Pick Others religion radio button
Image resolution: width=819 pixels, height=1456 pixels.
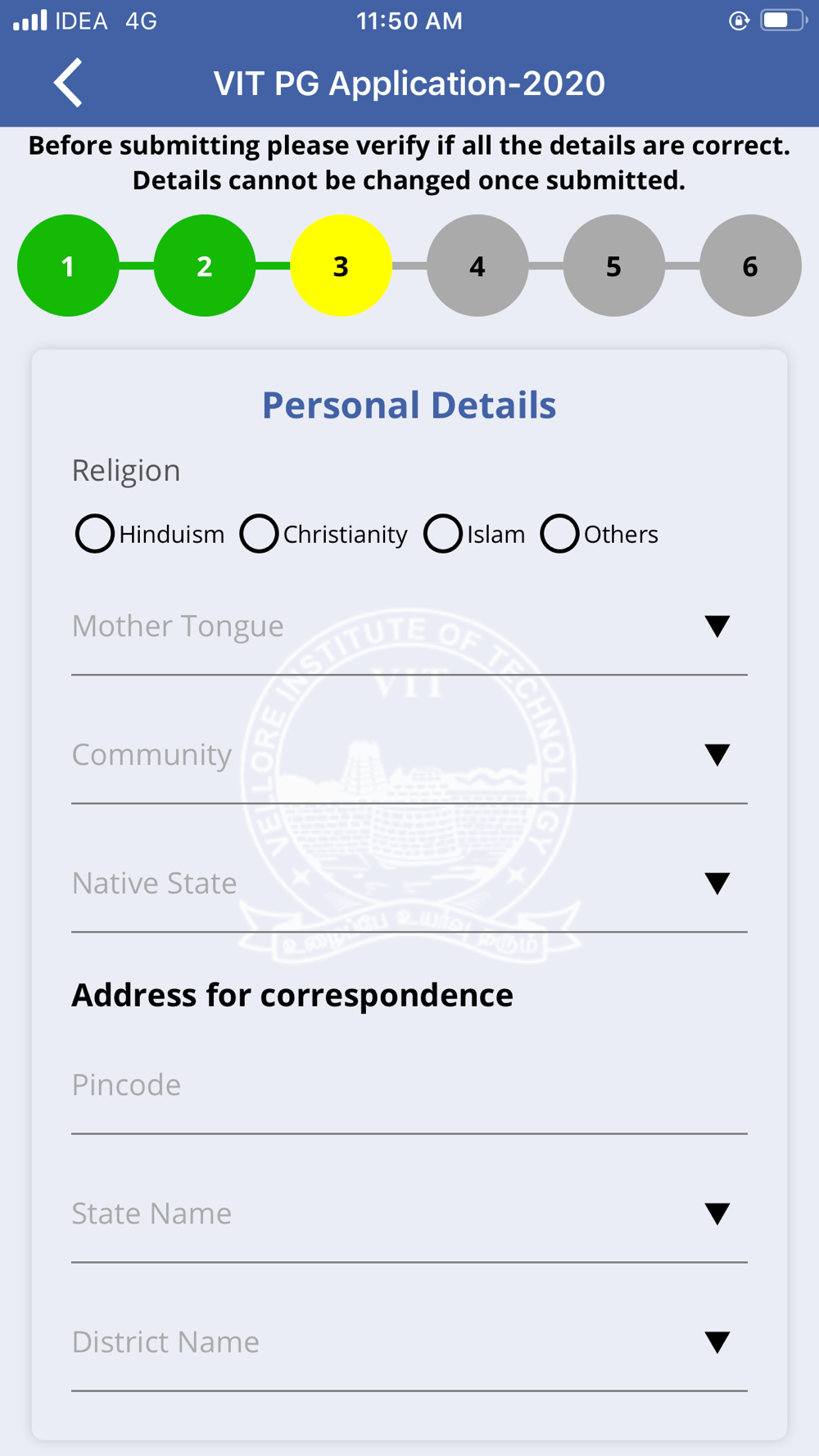tap(560, 534)
